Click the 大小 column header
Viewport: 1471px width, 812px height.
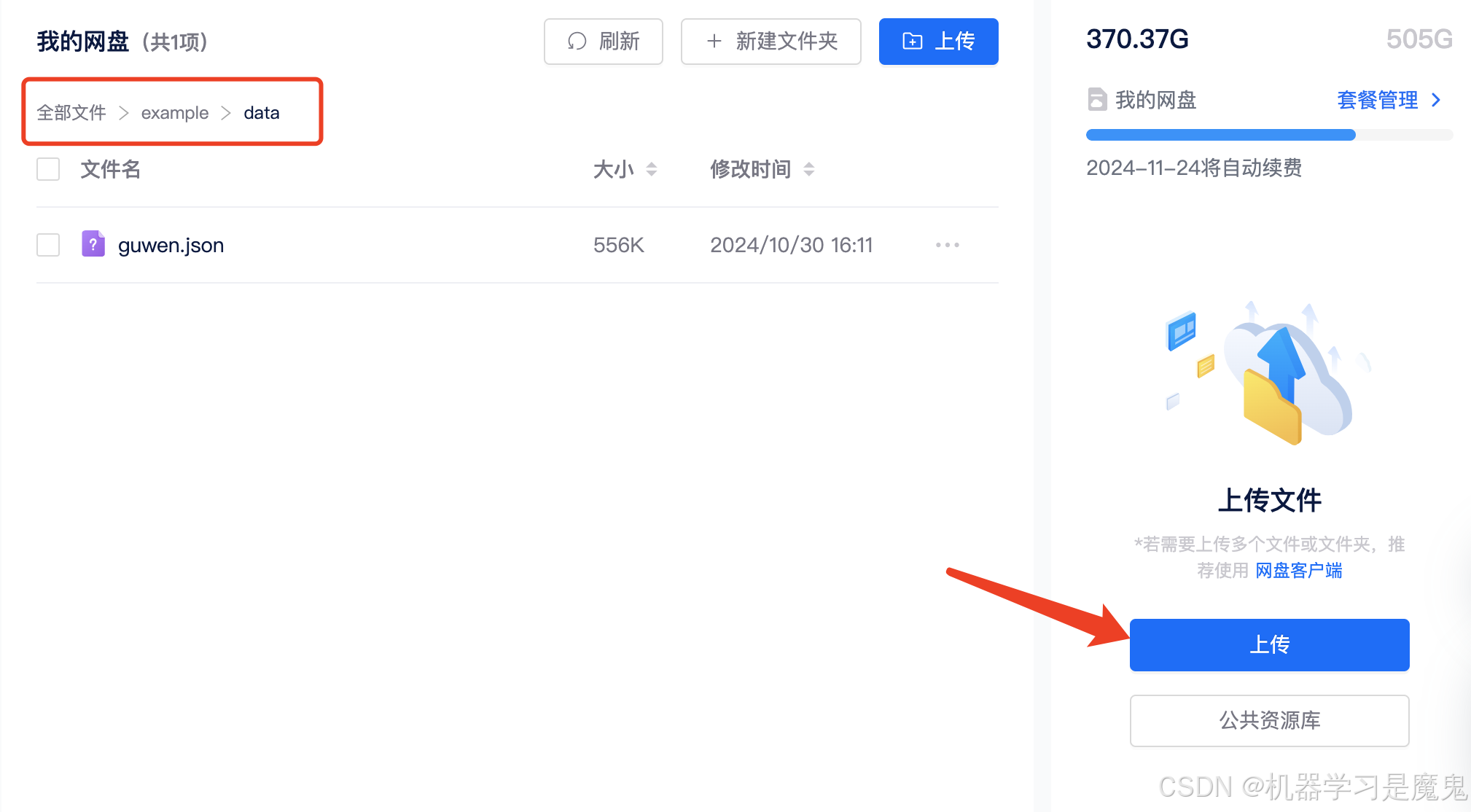613,169
